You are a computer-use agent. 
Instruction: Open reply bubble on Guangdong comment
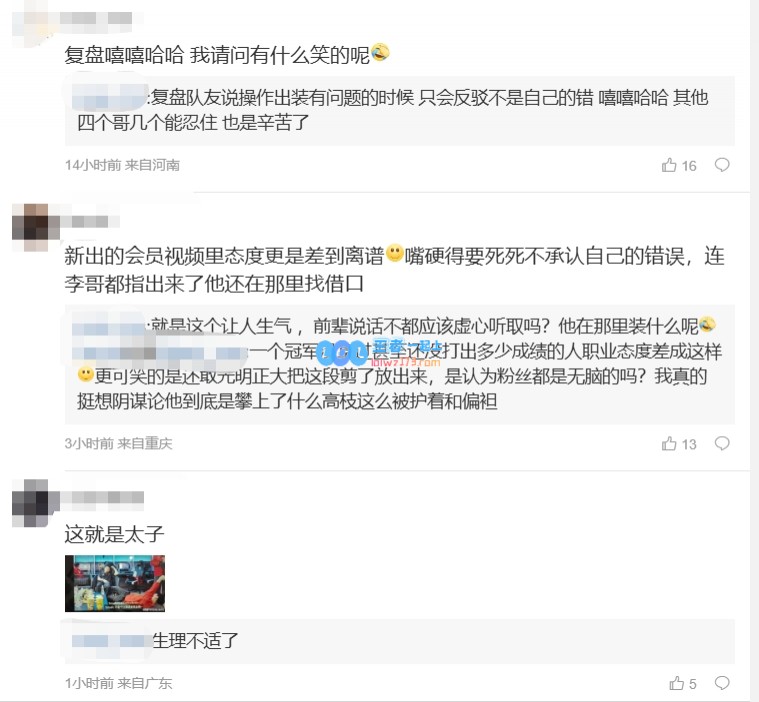(722, 683)
